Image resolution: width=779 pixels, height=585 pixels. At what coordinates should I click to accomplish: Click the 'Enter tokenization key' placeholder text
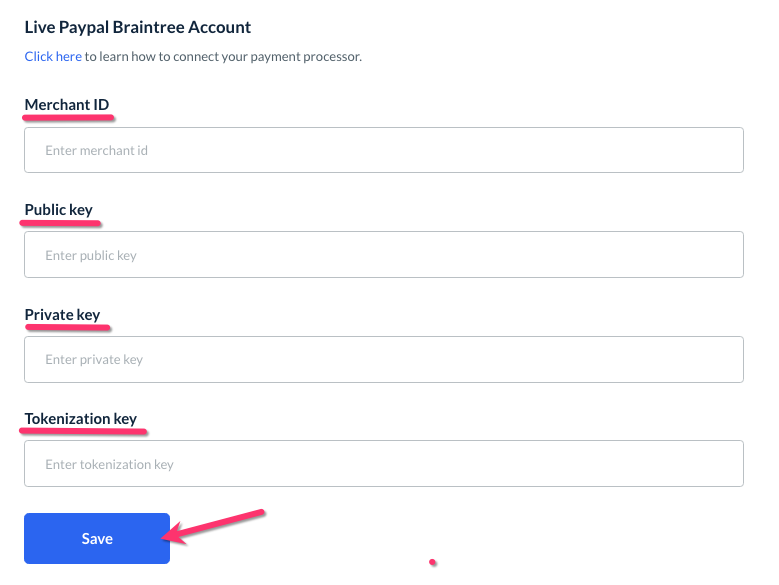tap(110, 464)
